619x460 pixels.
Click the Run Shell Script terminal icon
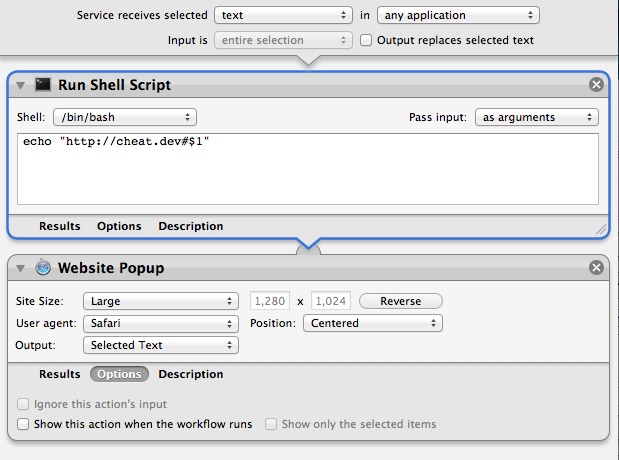43,85
